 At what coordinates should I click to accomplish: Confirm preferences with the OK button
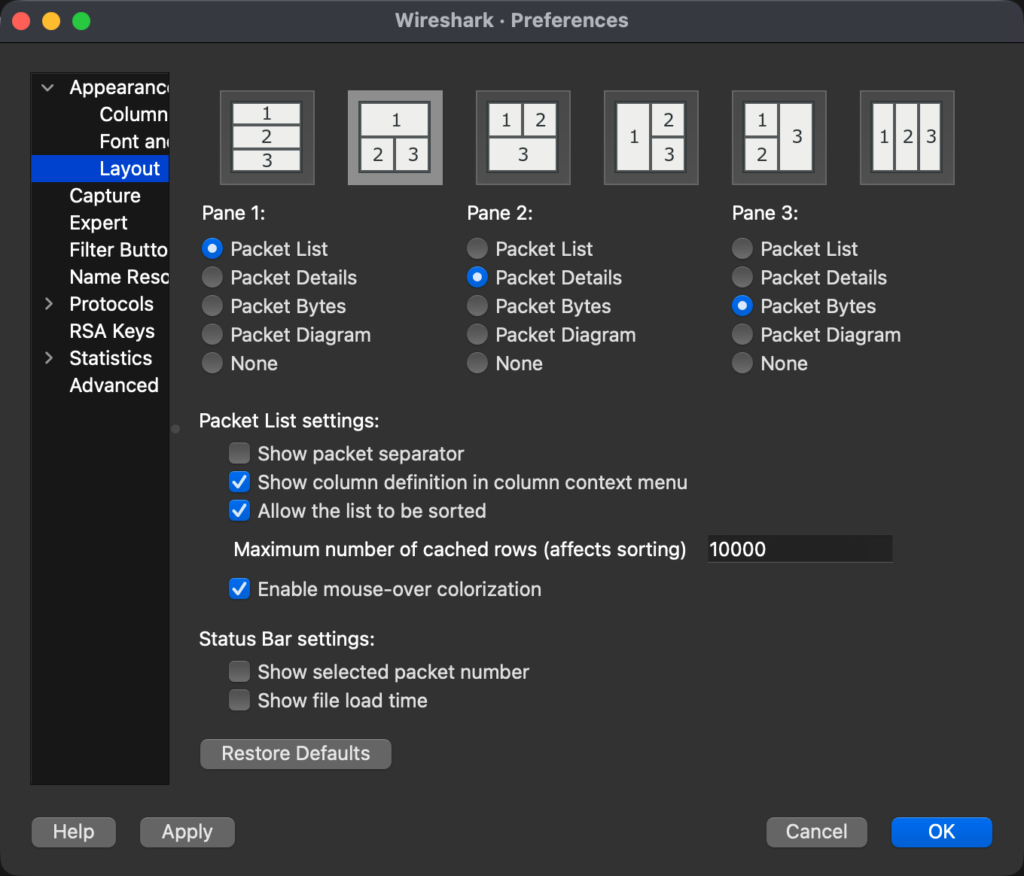pyautogui.click(x=942, y=832)
